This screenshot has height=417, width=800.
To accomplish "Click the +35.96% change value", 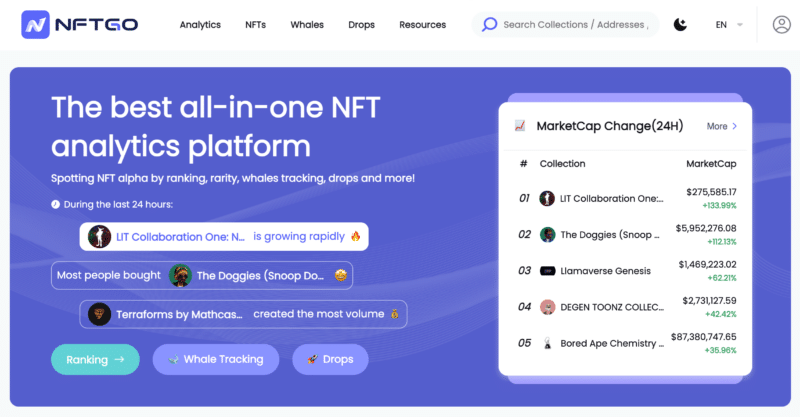I will tap(720, 351).
